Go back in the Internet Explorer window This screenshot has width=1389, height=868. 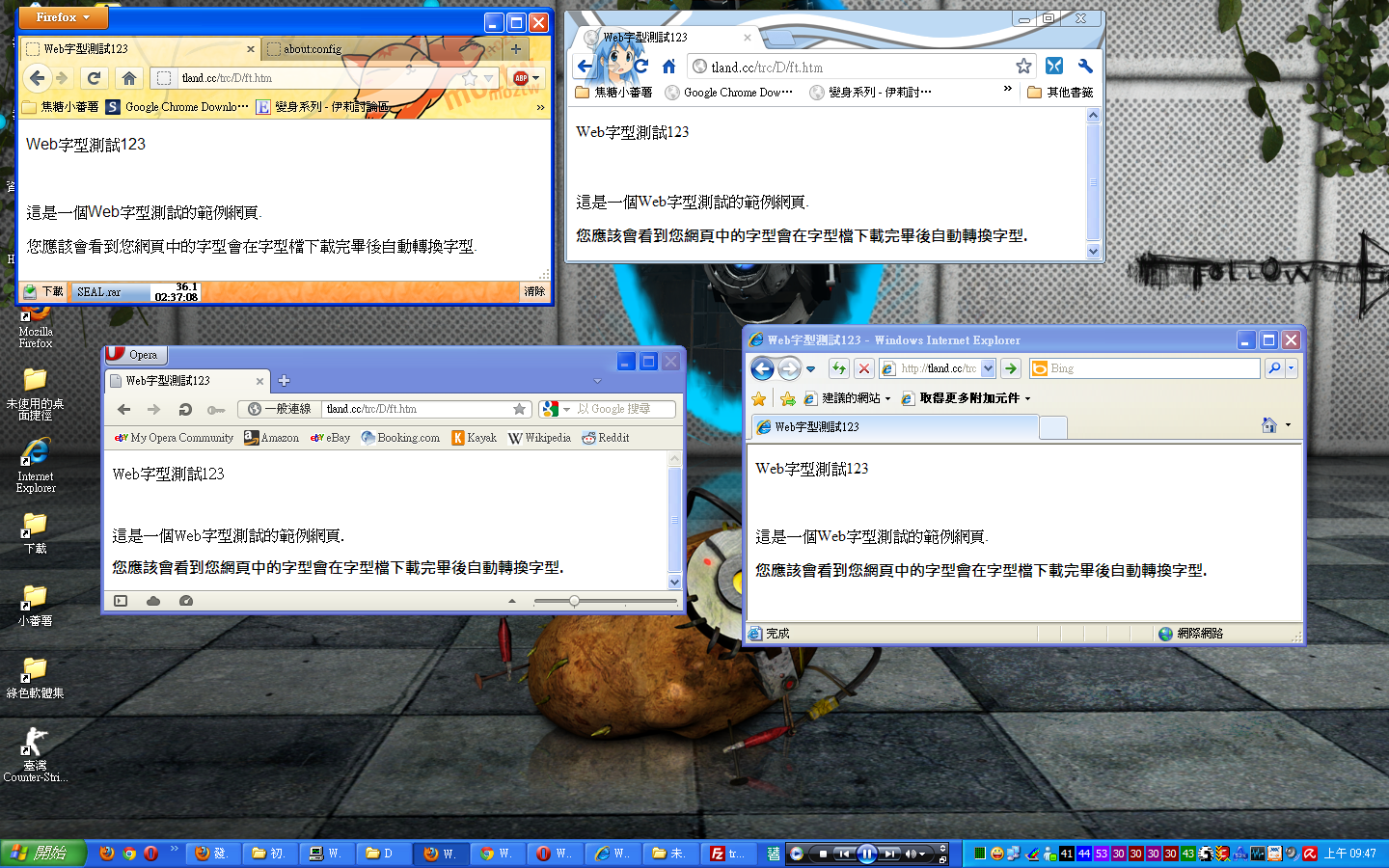[x=762, y=368]
